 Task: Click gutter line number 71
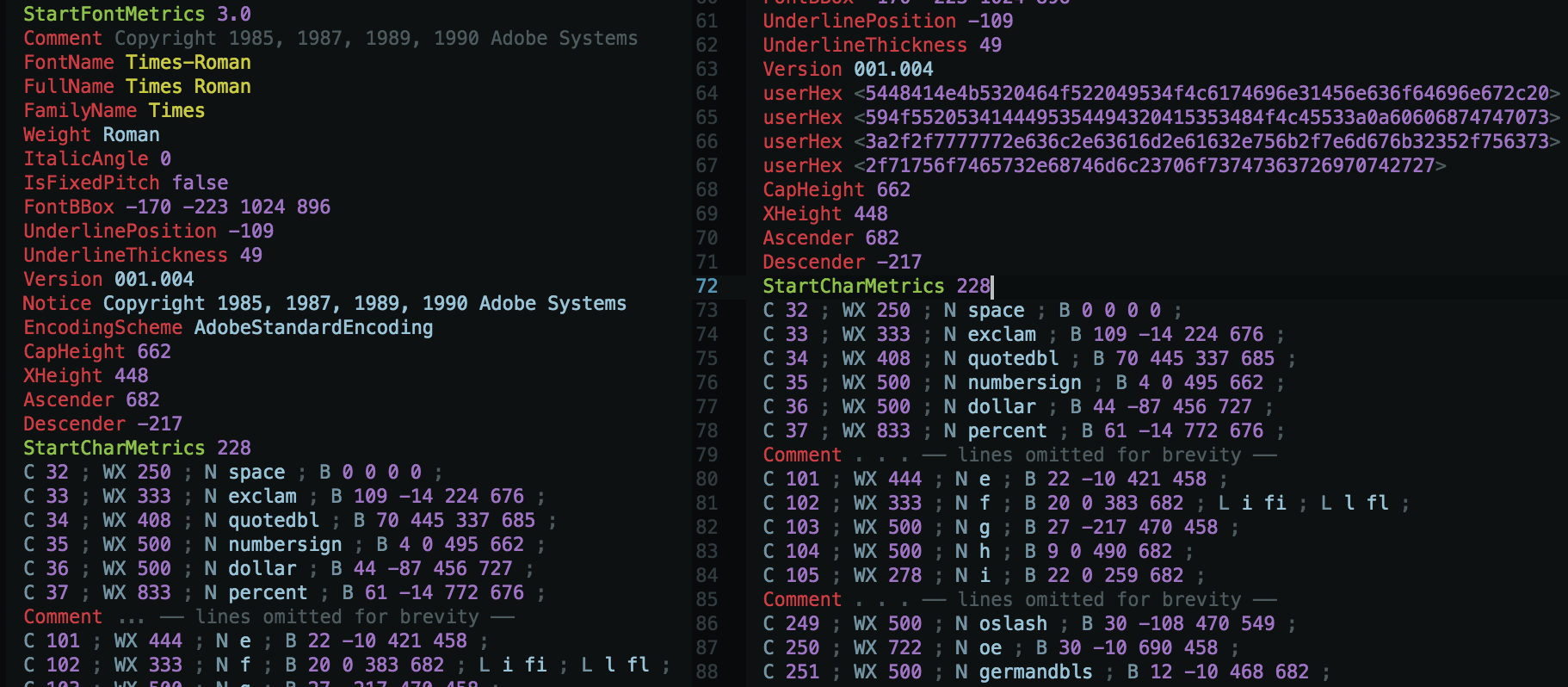[707, 262]
